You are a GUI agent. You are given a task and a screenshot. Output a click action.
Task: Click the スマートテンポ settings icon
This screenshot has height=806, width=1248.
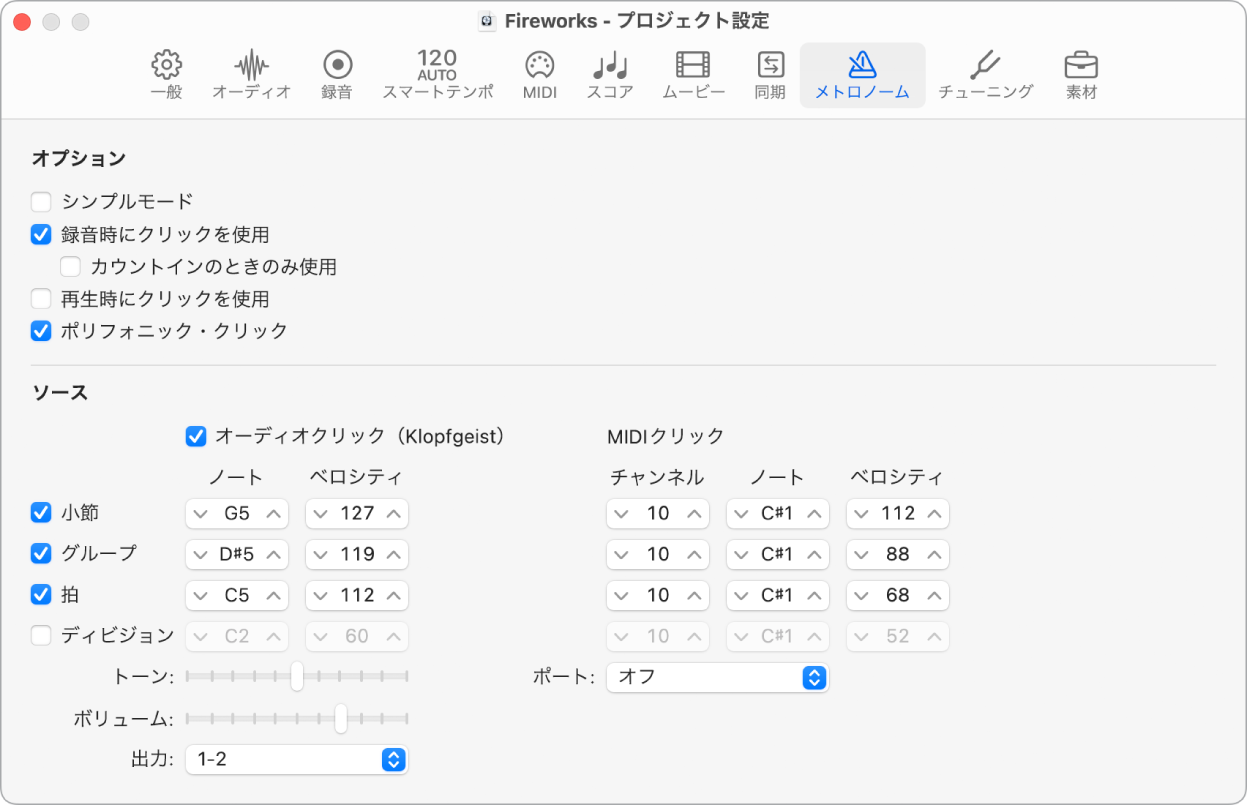click(x=437, y=72)
